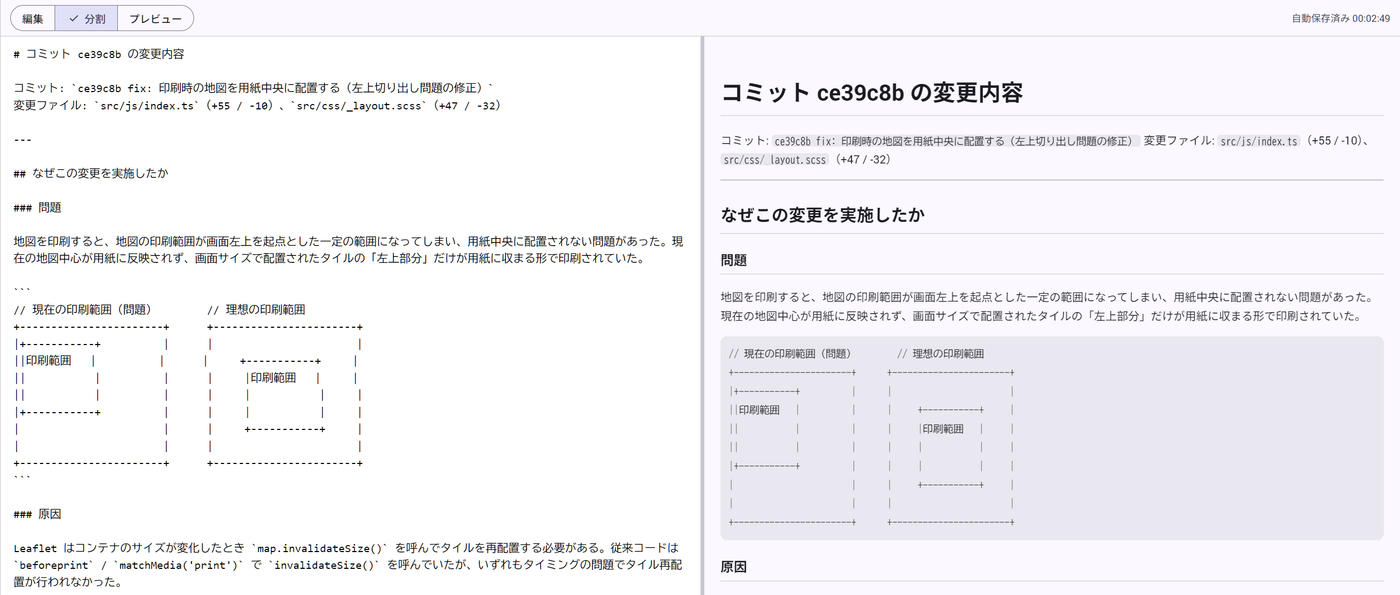
Task: Click editor line '### 原因'
Action: click(x=38, y=514)
